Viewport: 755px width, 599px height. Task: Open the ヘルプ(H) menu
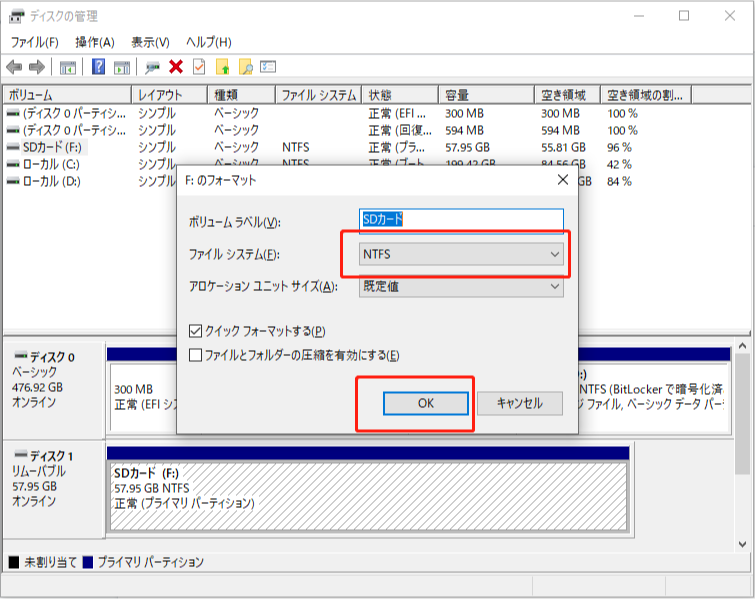tap(209, 42)
